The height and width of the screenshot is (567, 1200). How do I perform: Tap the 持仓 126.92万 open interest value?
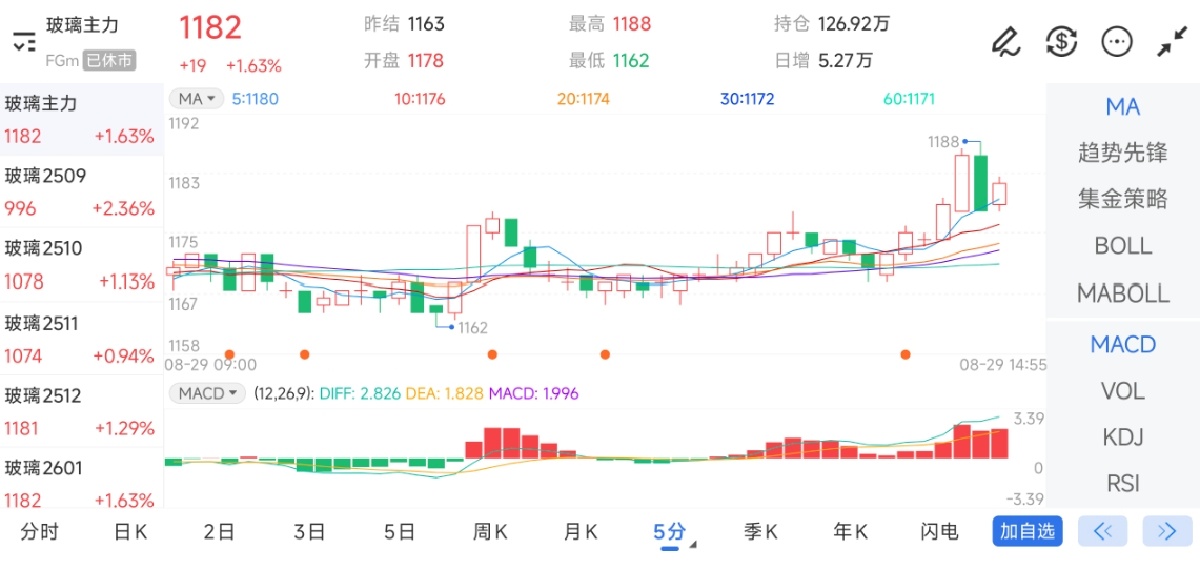point(832,24)
